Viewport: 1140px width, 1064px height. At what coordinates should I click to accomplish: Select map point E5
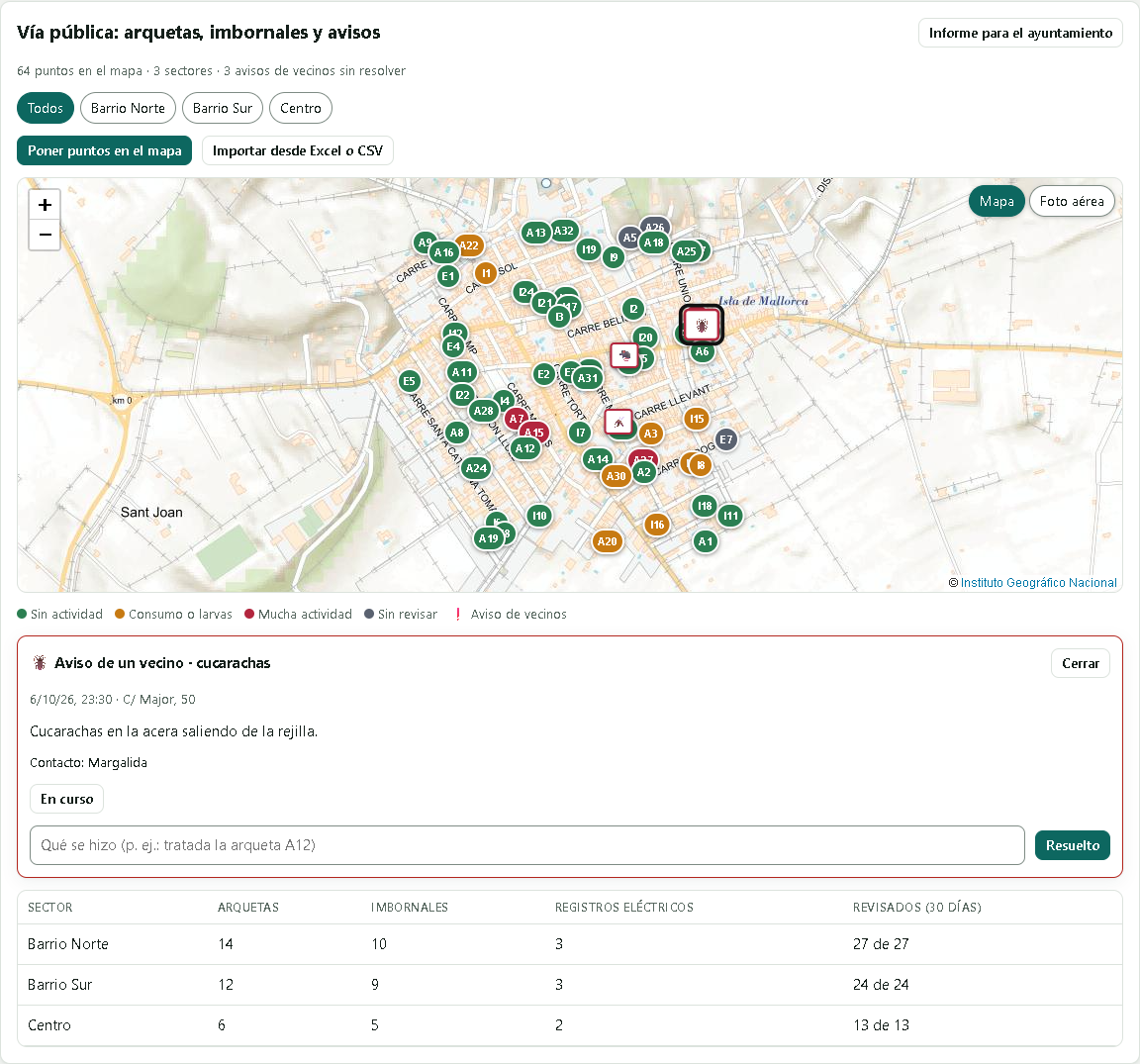[x=410, y=381]
